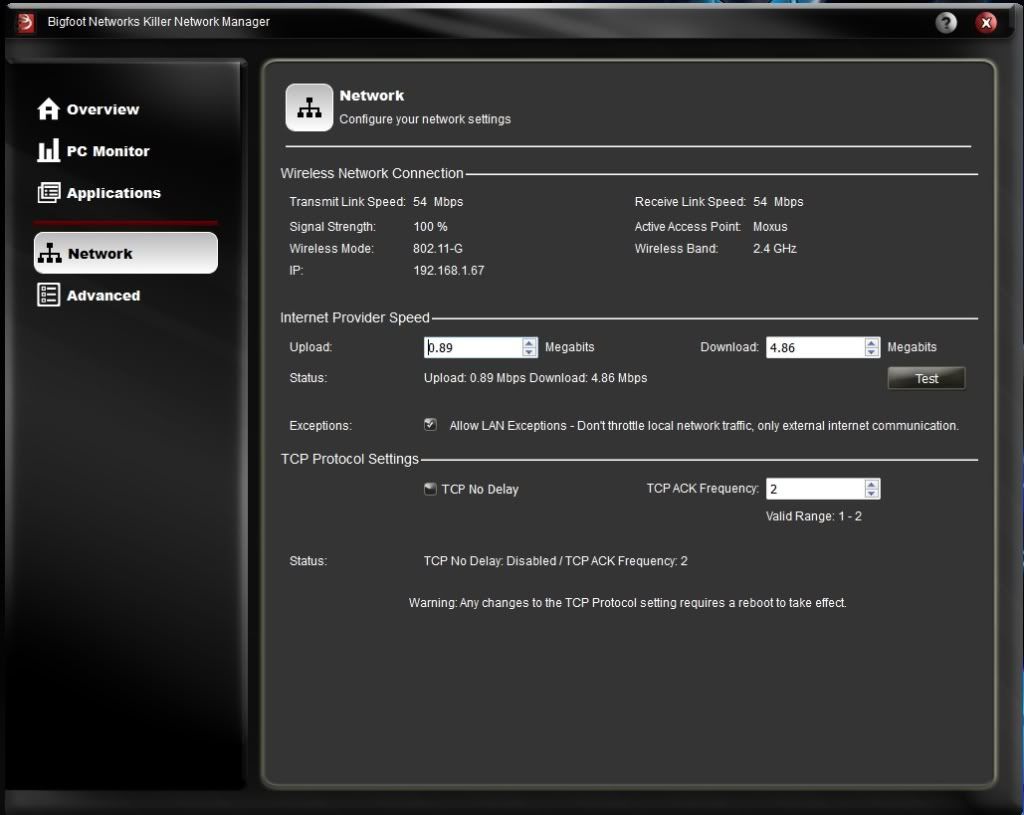
Task: Click the TCP Protocol Settings heading
Action: pyautogui.click(x=349, y=459)
